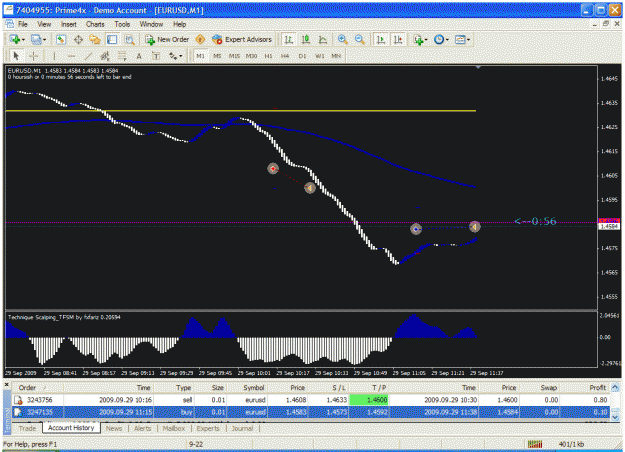Open the Charts menu

point(95,24)
